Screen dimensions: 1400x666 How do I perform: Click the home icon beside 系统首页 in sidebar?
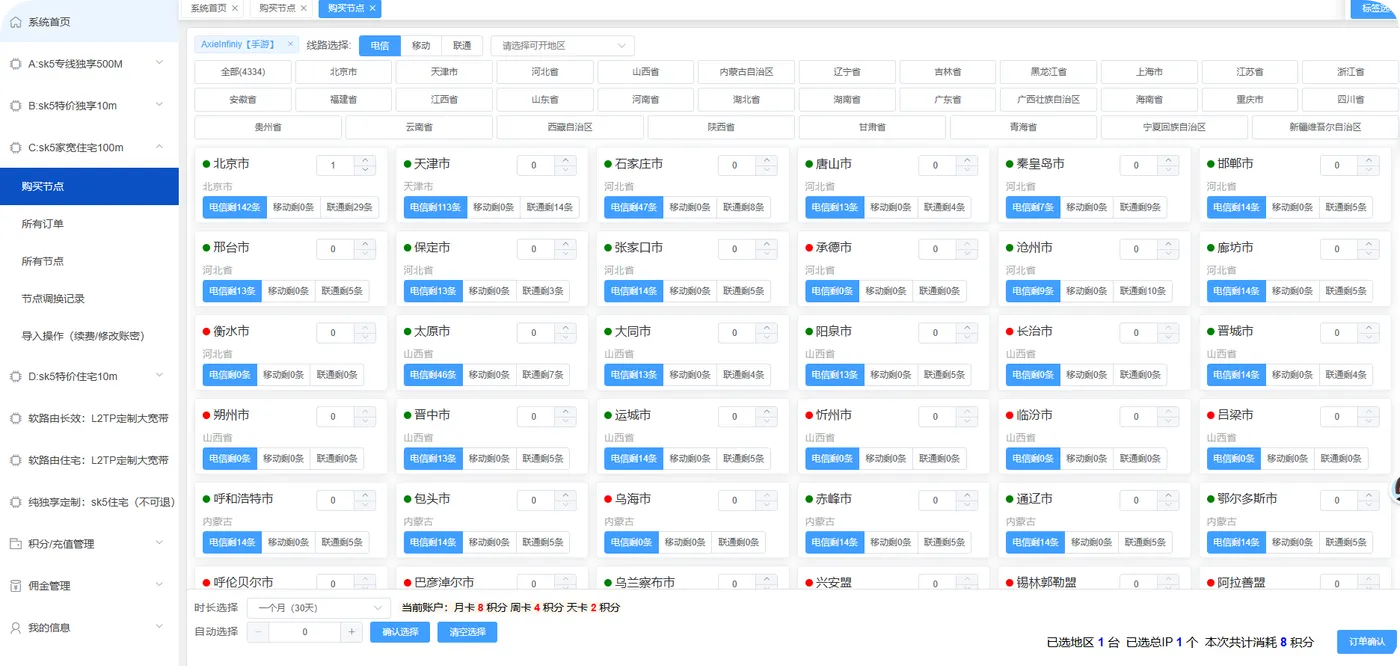click(x=15, y=22)
